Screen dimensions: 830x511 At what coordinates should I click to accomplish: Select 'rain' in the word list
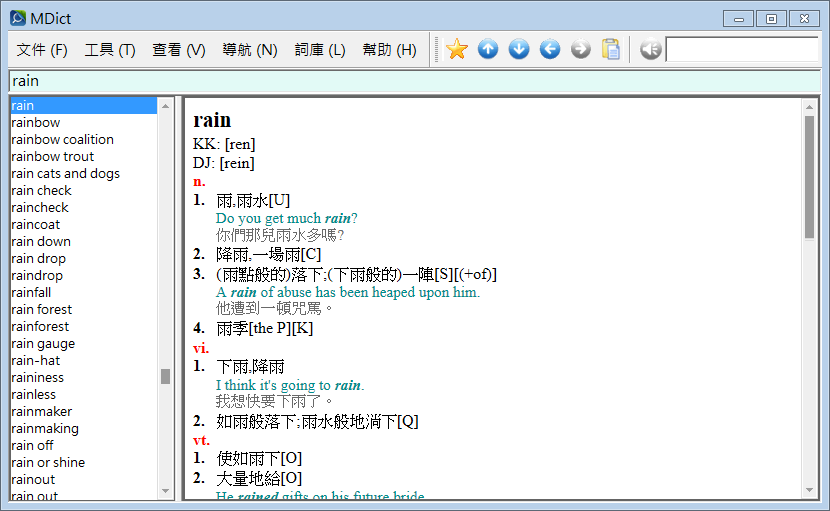click(84, 105)
